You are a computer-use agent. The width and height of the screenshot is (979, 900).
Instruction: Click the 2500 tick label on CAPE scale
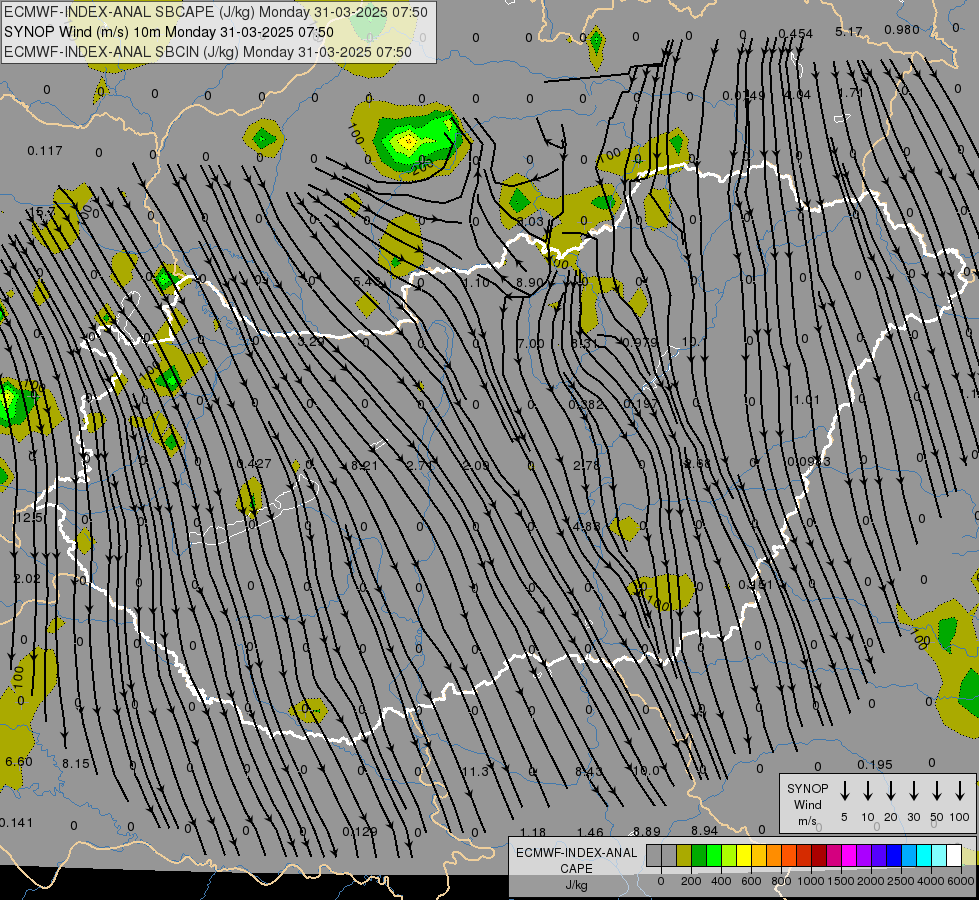click(901, 881)
